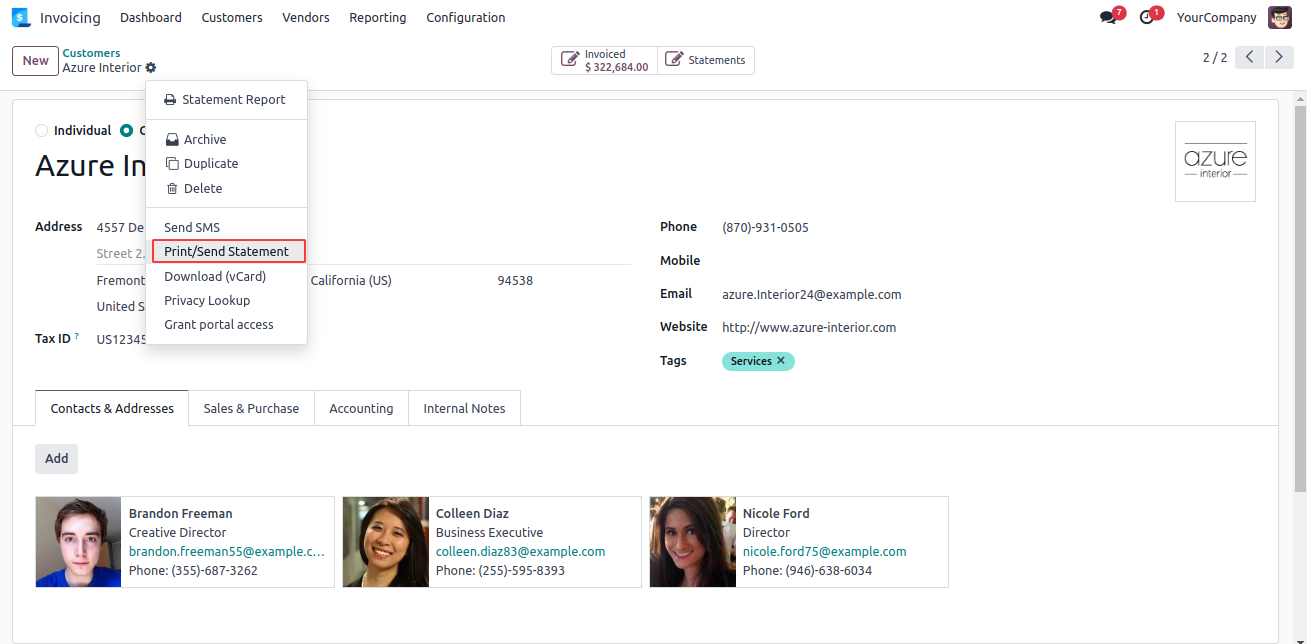The image size is (1307, 644).
Task: Open the Invoiced $322,684.00 stat button
Action: point(604,60)
